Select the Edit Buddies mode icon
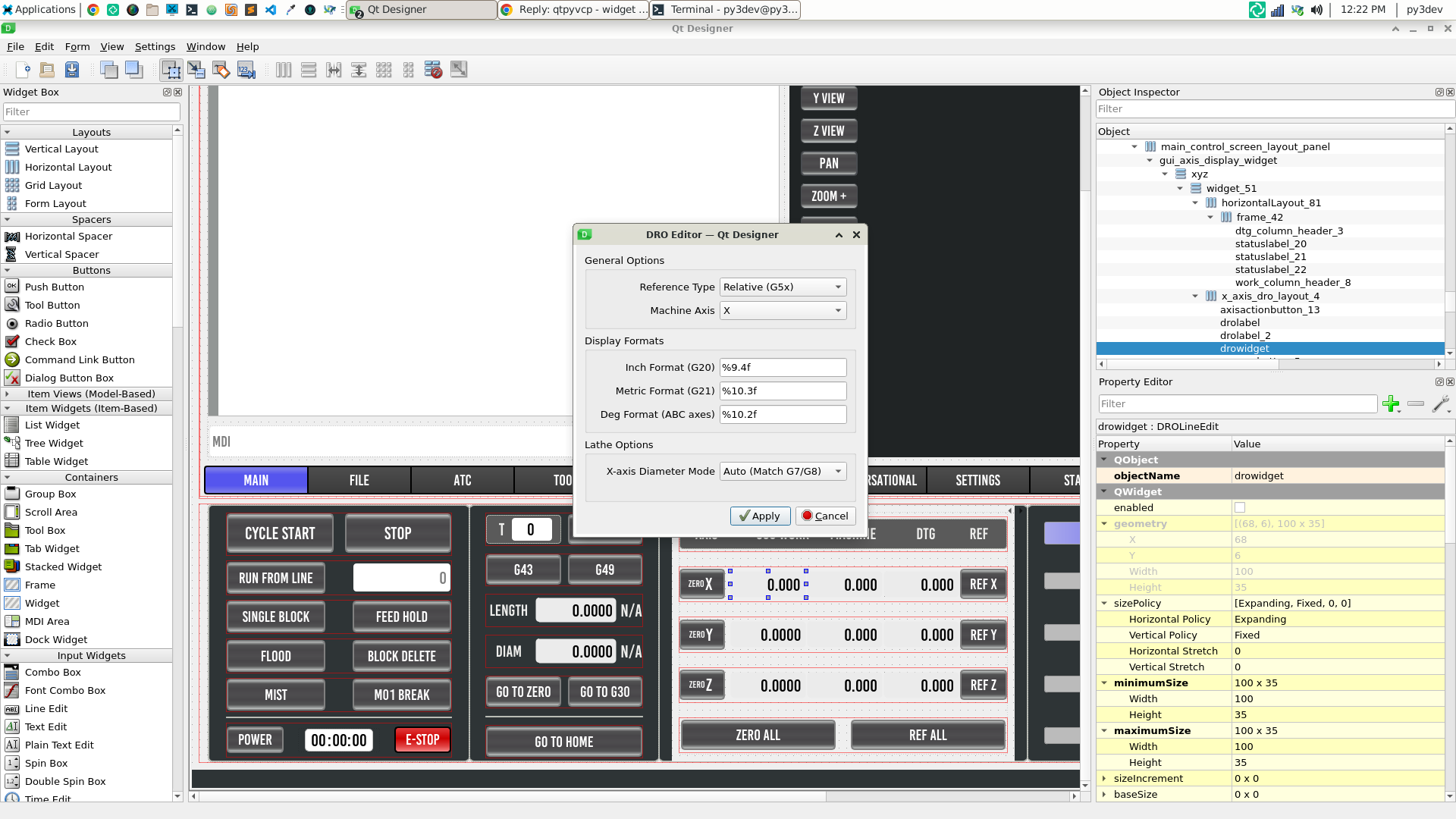The image size is (1456, 819). coord(221,70)
